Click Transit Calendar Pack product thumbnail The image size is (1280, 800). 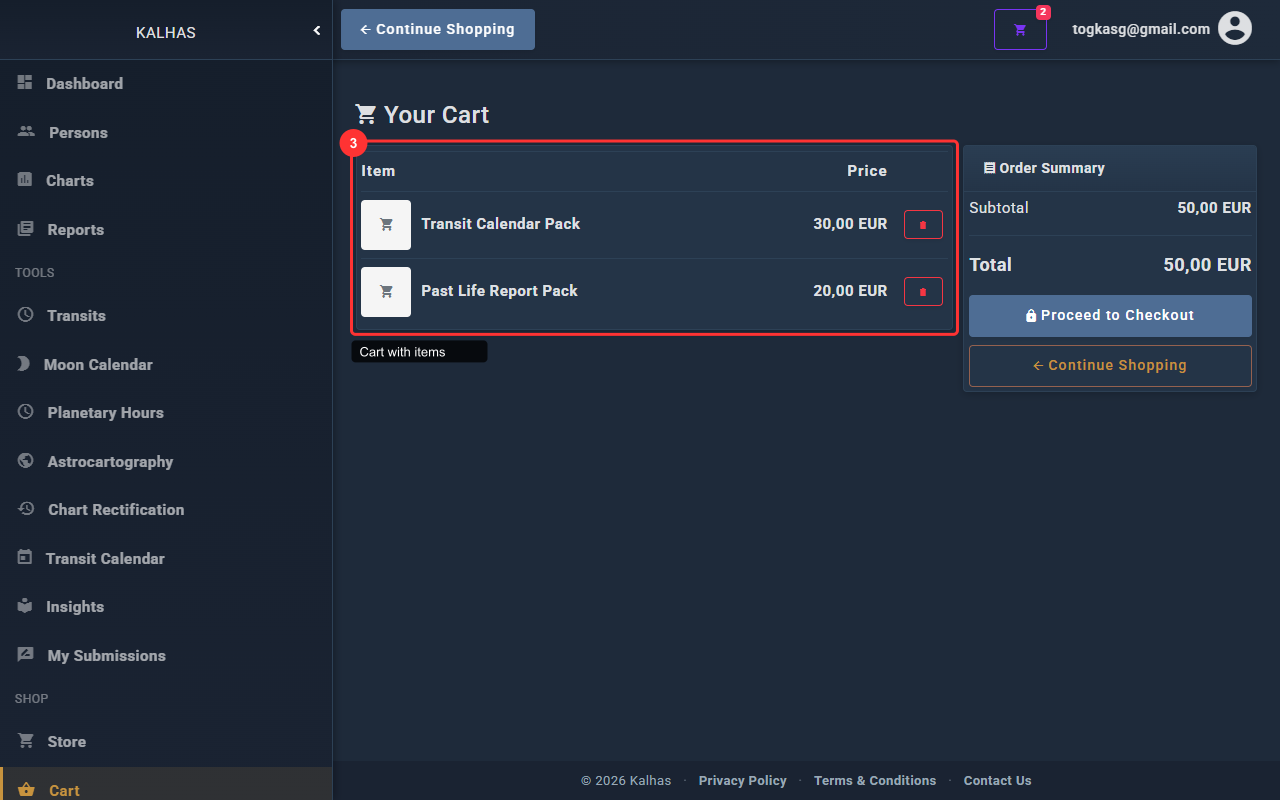386,225
